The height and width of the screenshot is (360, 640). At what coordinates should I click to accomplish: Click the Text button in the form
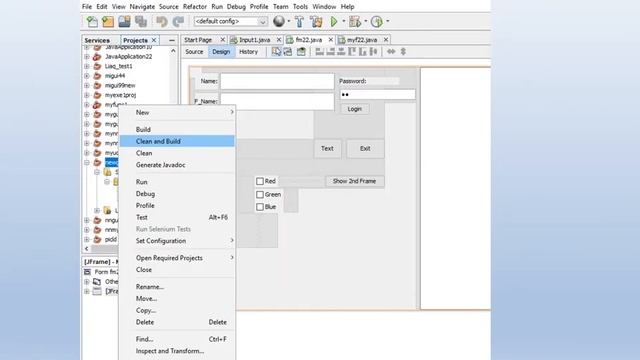[x=327, y=149]
